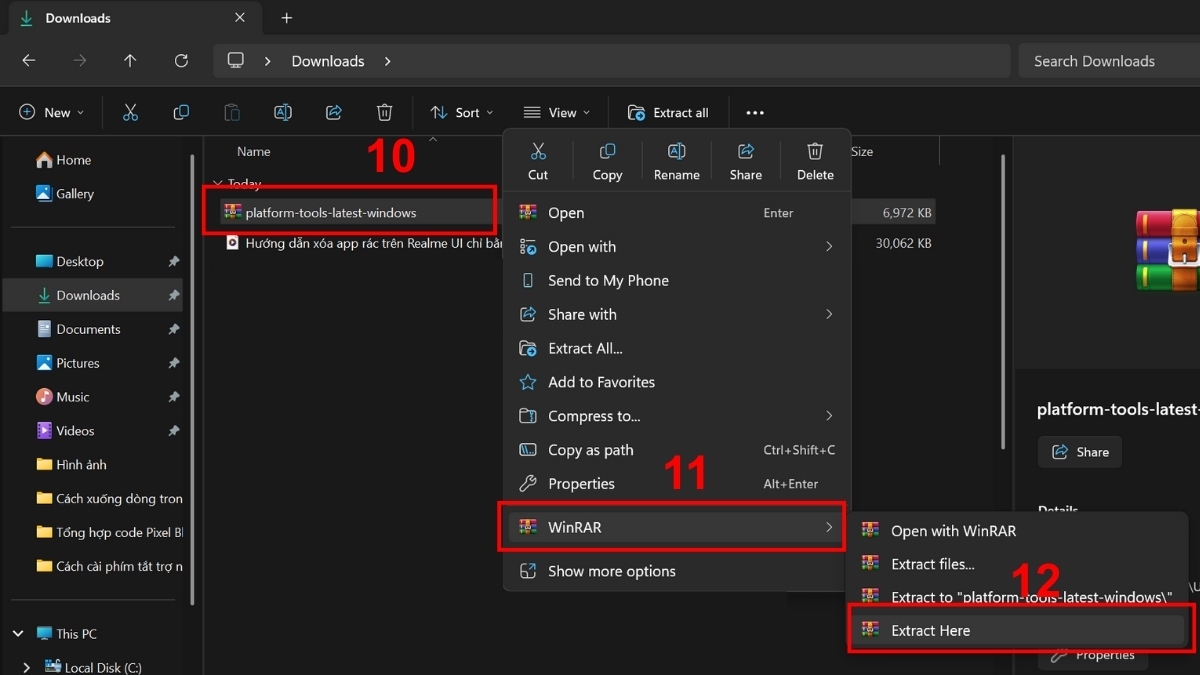Click Show more options entry
The height and width of the screenshot is (675, 1200).
point(611,571)
